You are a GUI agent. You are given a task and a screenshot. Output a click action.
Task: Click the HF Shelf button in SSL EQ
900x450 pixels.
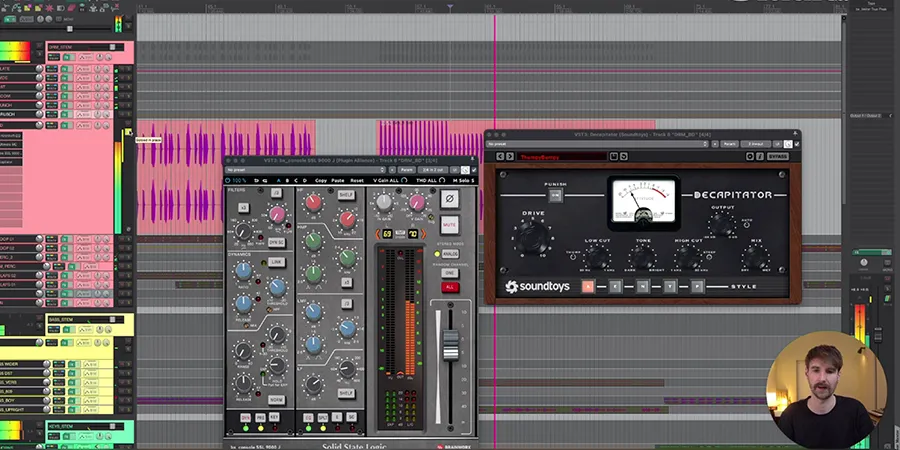[x=346, y=195]
